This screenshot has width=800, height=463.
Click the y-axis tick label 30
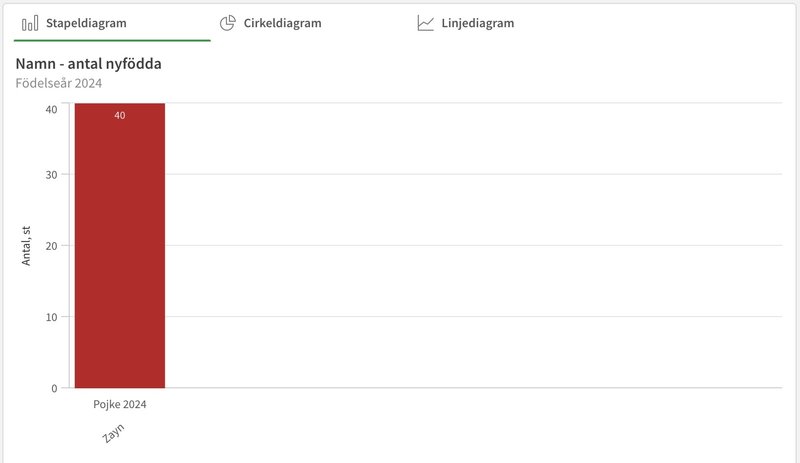[x=51, y=175]
